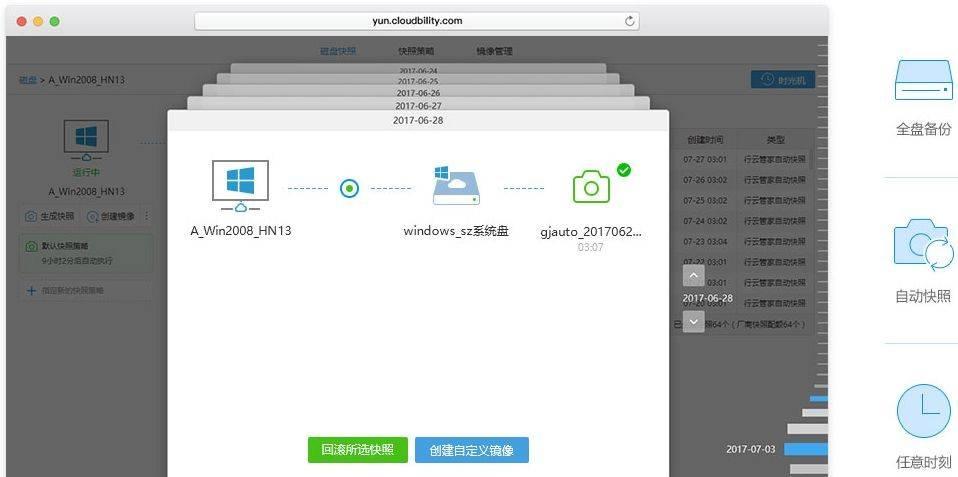Click the 全盘备份 label
The image size is (958, 477).
(x=923, y=129)
